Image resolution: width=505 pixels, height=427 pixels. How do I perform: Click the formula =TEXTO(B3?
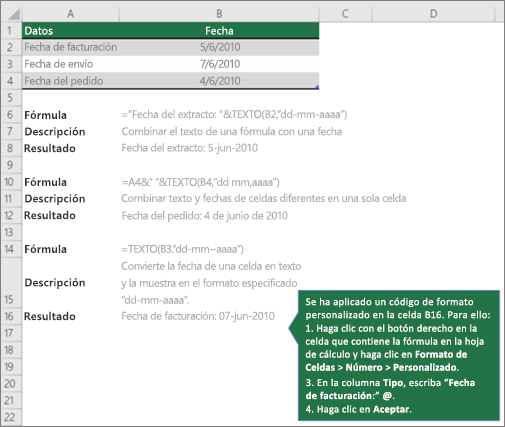[x=182, y=249]
